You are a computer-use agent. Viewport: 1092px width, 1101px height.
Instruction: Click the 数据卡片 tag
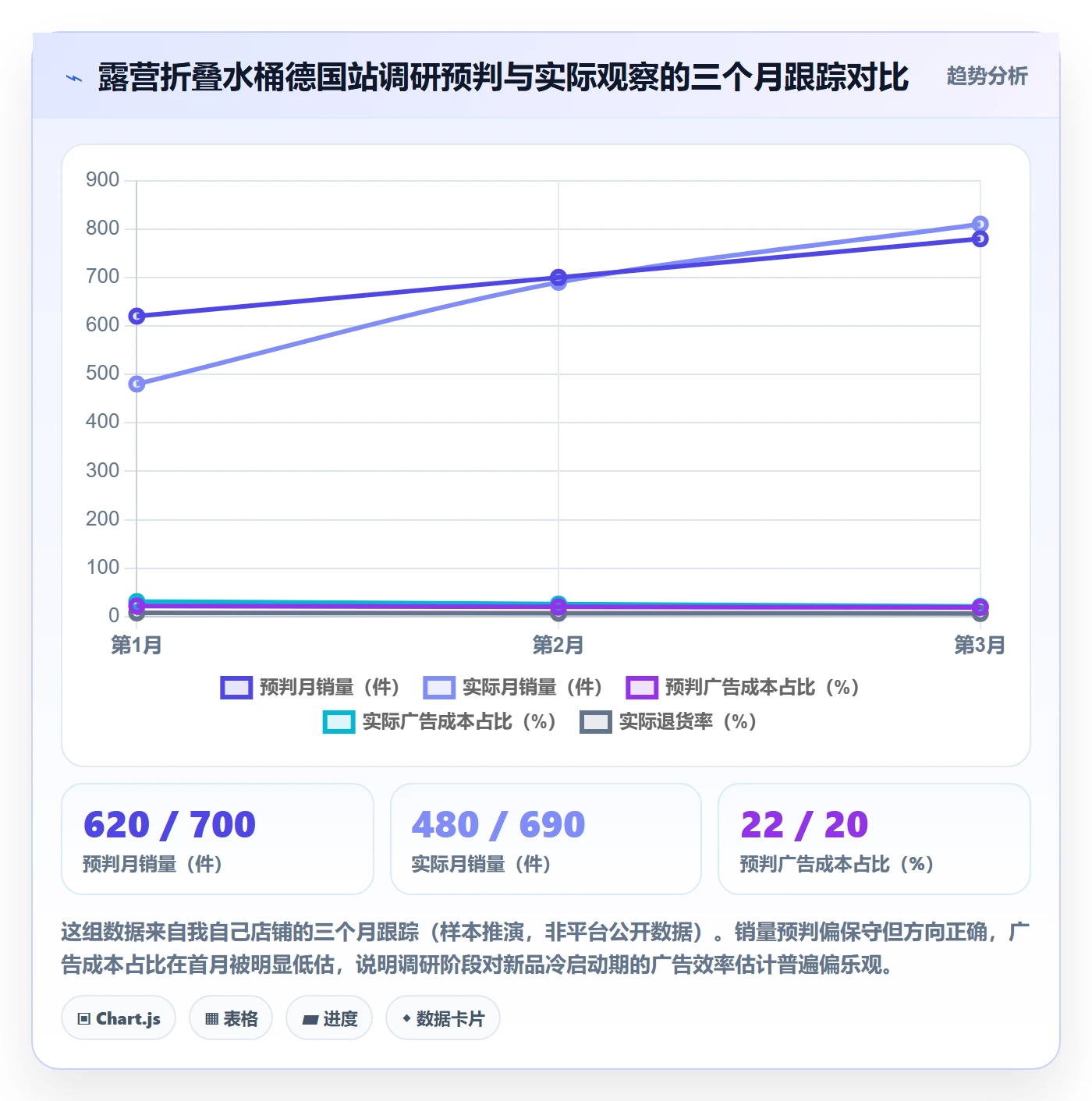click(443, 1018)
